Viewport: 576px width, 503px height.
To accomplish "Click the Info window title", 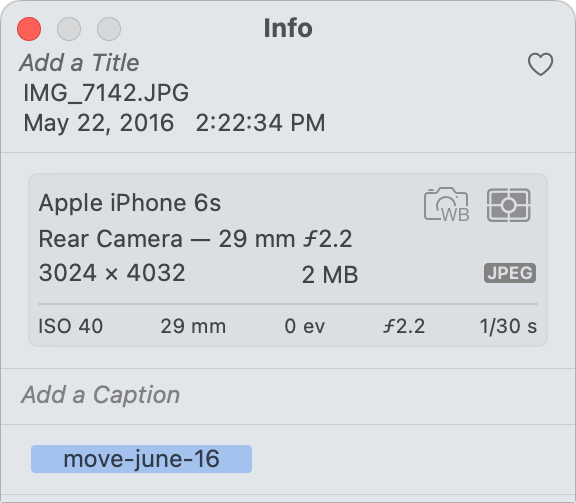I will click(x=288, y=28).
